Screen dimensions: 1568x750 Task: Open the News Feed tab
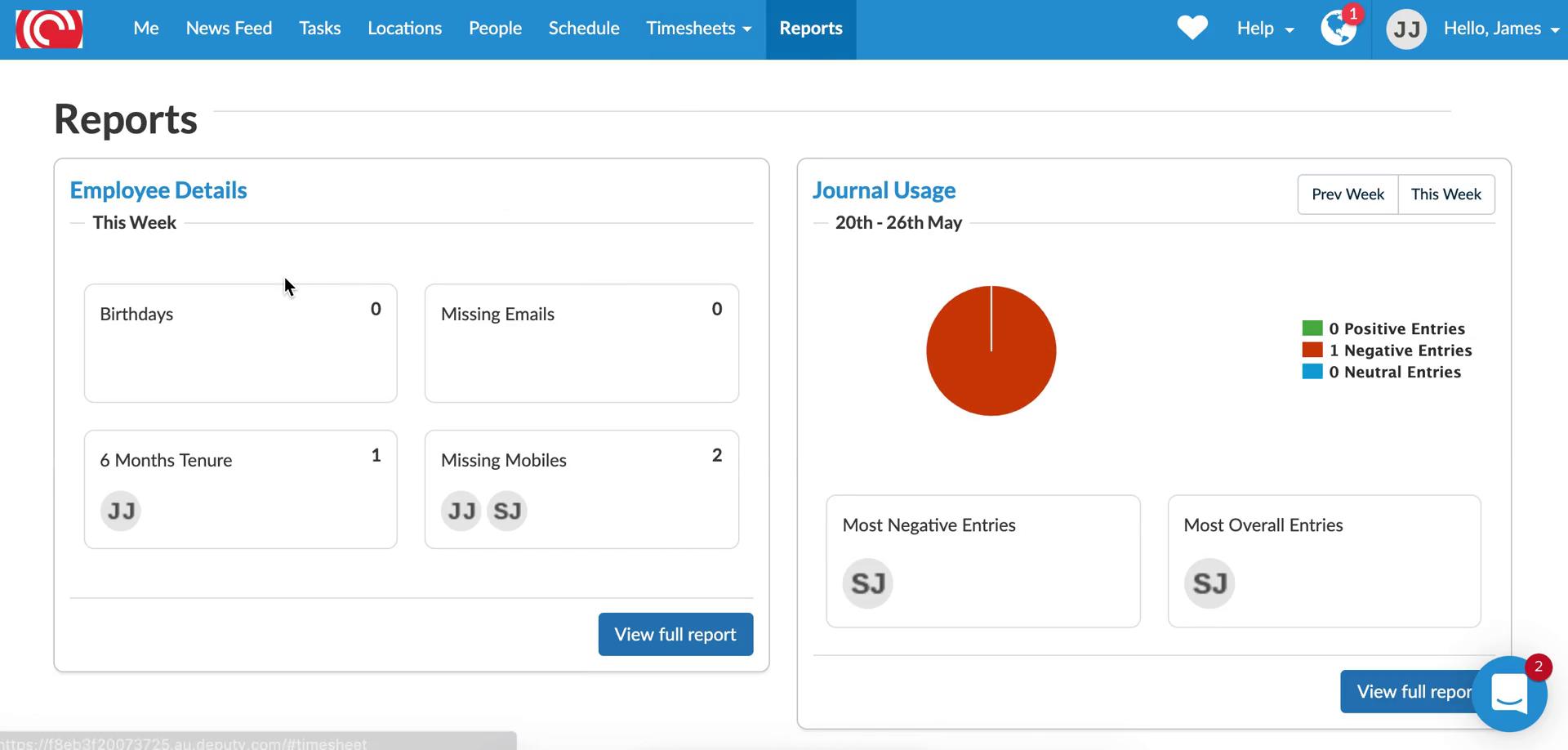[229, 29]
